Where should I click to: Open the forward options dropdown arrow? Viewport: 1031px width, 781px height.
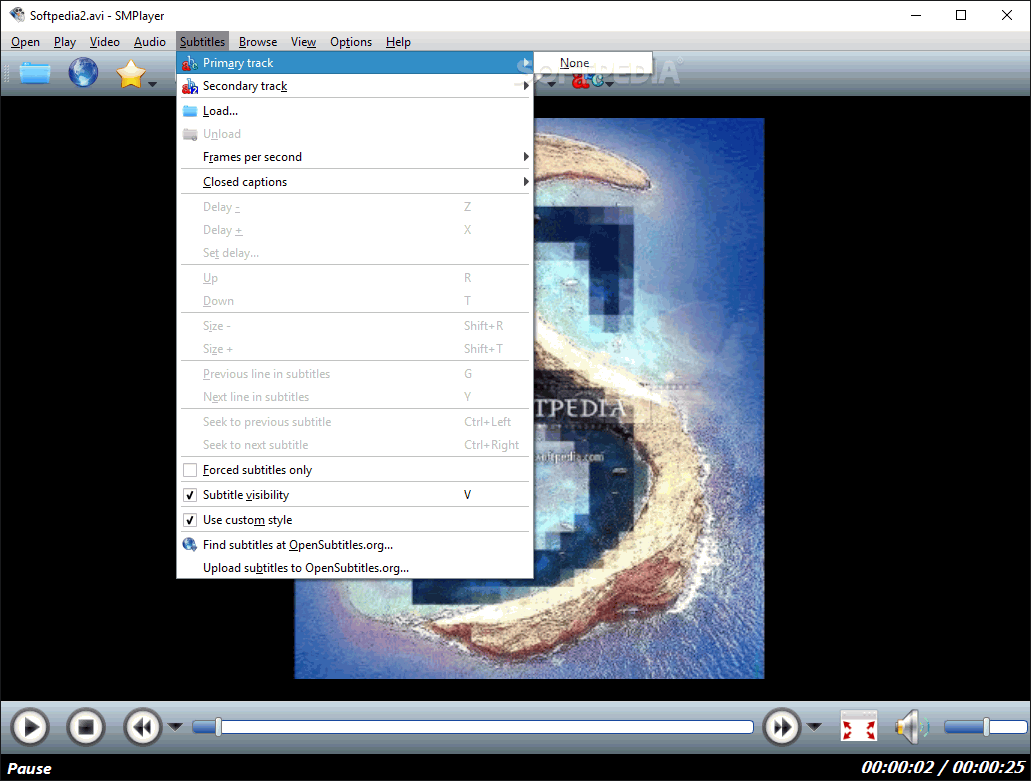(814, 726)
